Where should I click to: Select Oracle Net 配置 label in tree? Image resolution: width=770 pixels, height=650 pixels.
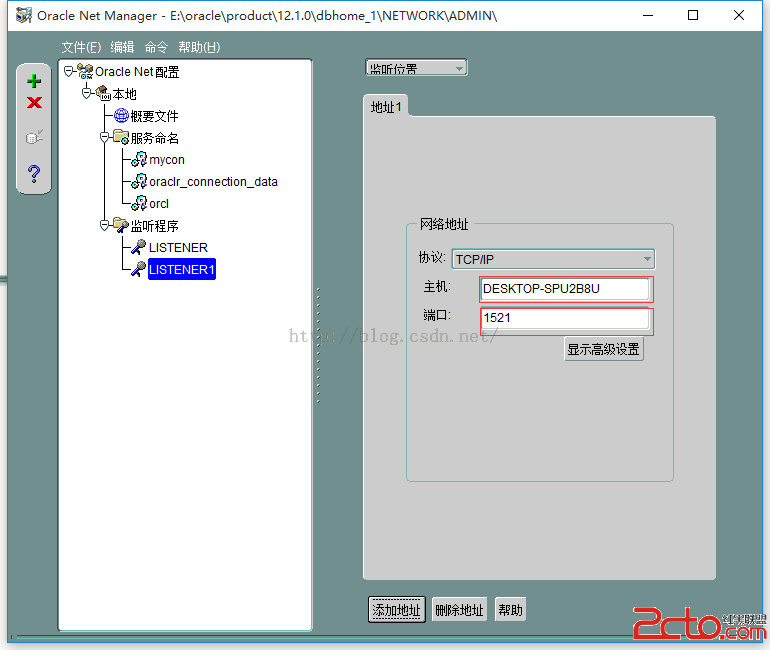tap(137, 72)
